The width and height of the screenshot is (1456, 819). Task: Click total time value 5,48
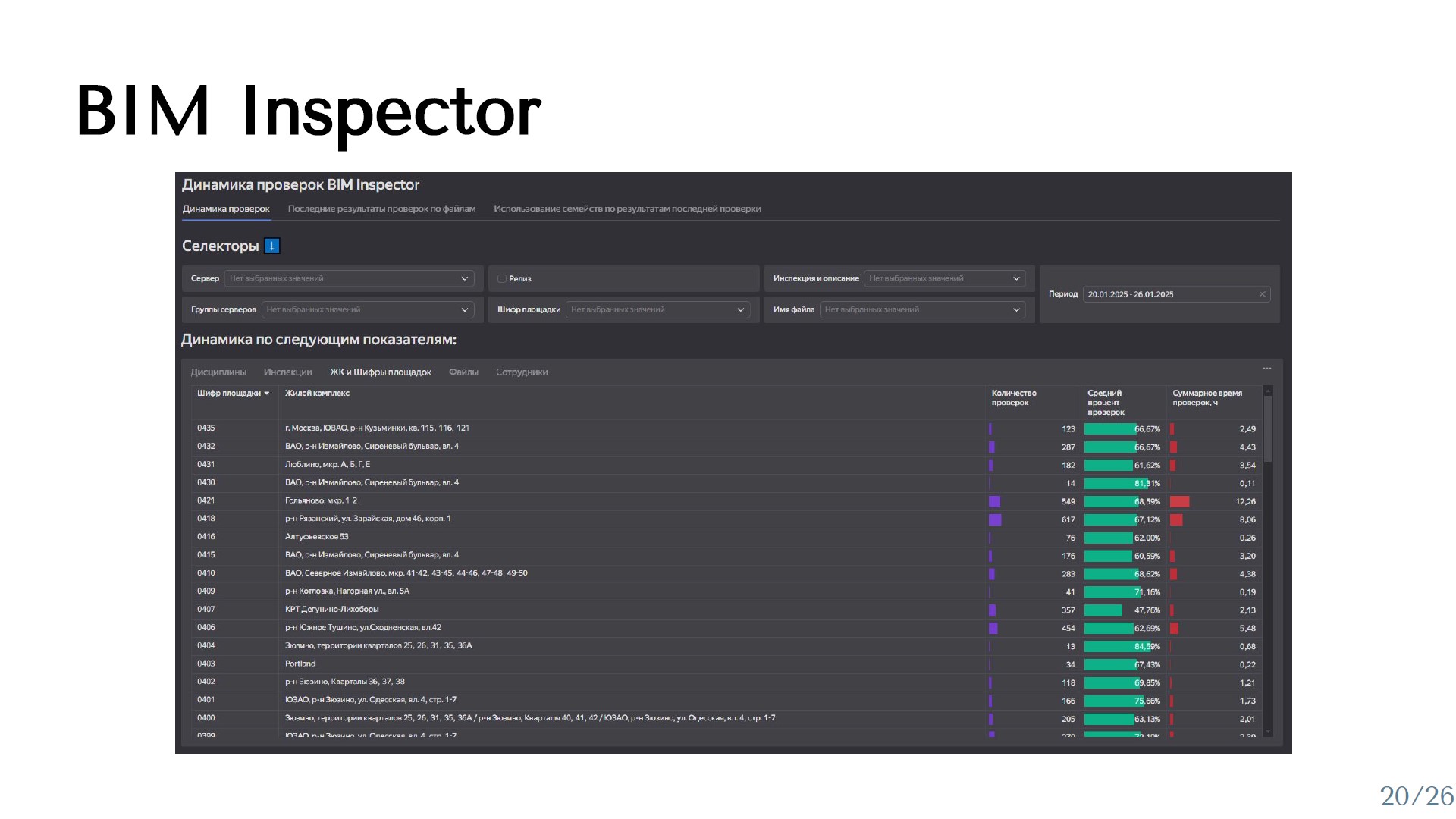click(x=1247, y=629)
